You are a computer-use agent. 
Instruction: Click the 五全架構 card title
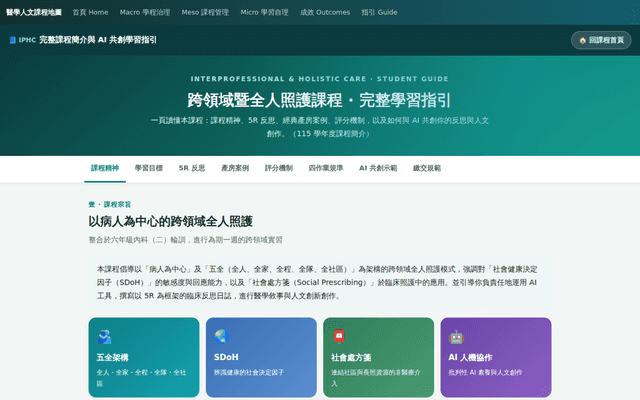click(x=113, y=358)
